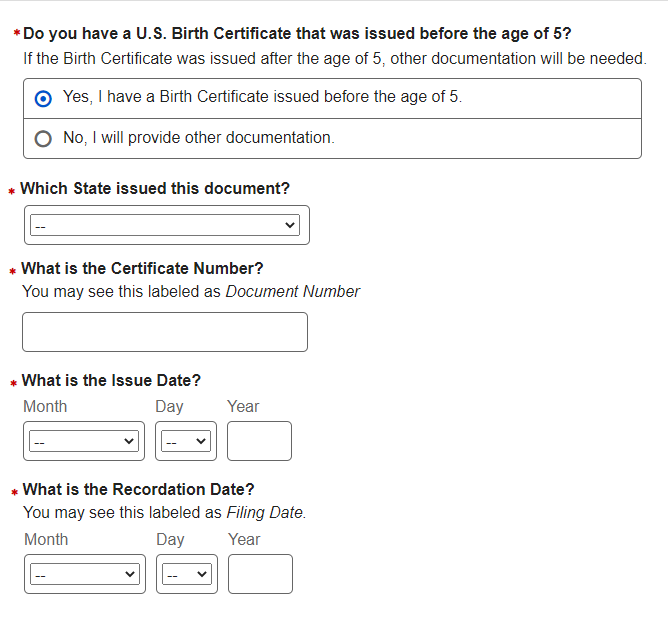Click the Recordation Date Year field

point(260,574)
